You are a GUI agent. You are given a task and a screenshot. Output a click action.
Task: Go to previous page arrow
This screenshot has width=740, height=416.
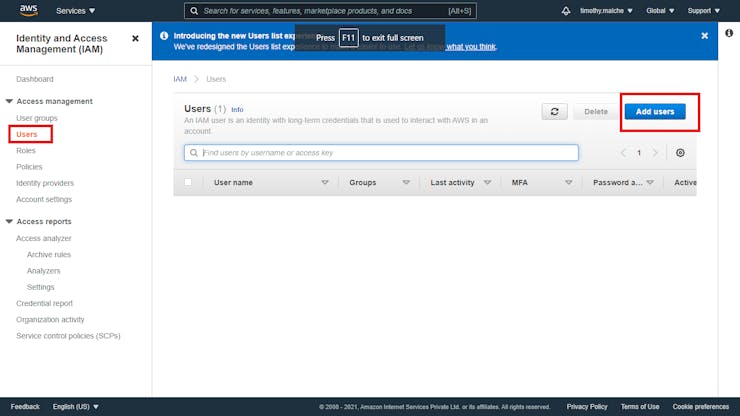[x=623, y=153]
